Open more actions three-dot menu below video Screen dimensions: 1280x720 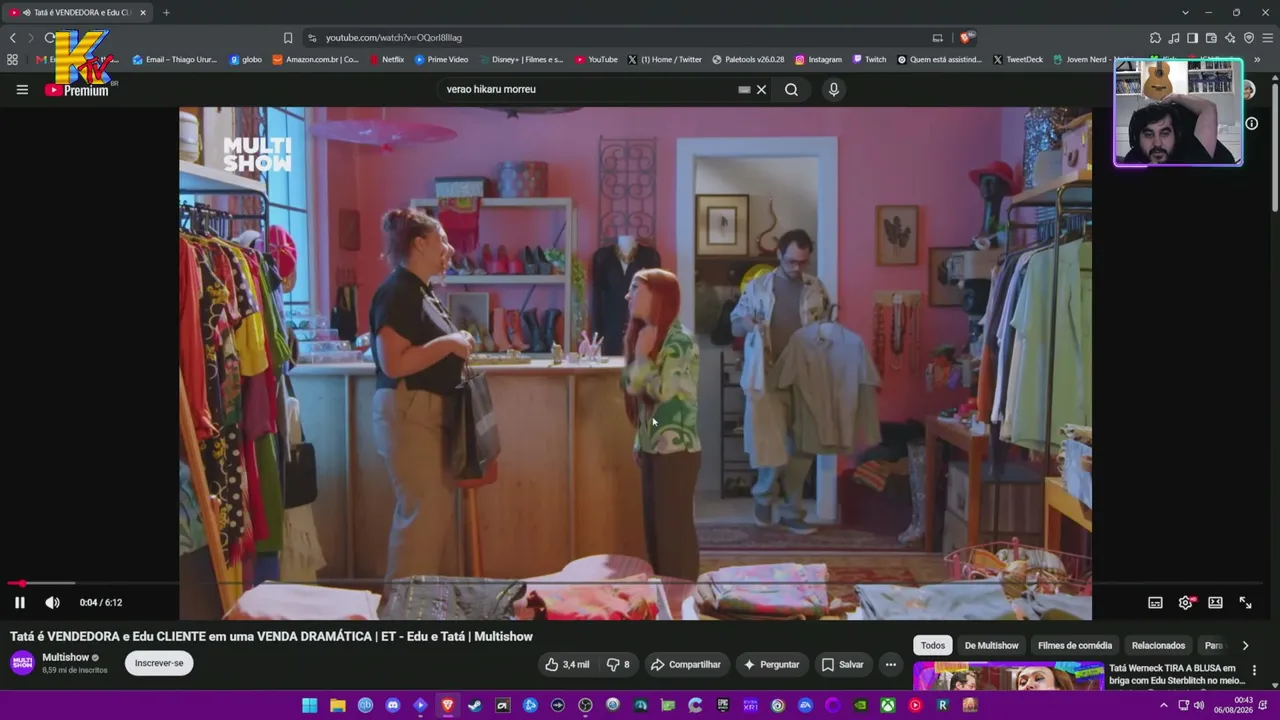(890, 664)
